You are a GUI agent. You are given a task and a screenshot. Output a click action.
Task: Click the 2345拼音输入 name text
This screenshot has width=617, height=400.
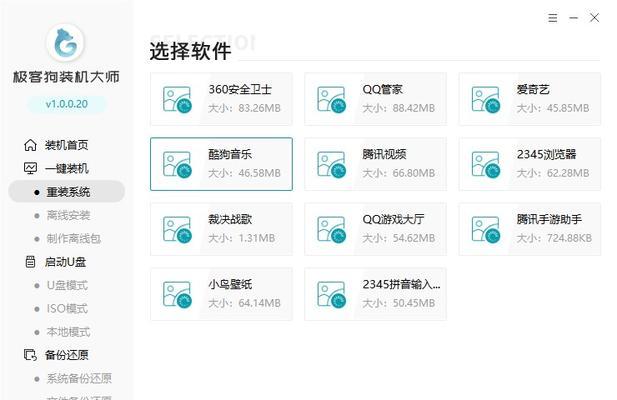pos(401,284)
